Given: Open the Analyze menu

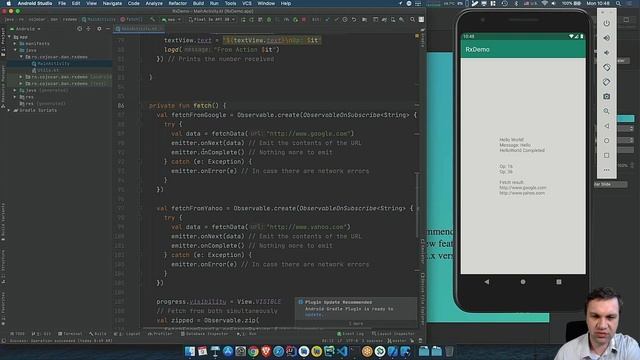Looking at the screenshot, I should (x=154, y=3).
